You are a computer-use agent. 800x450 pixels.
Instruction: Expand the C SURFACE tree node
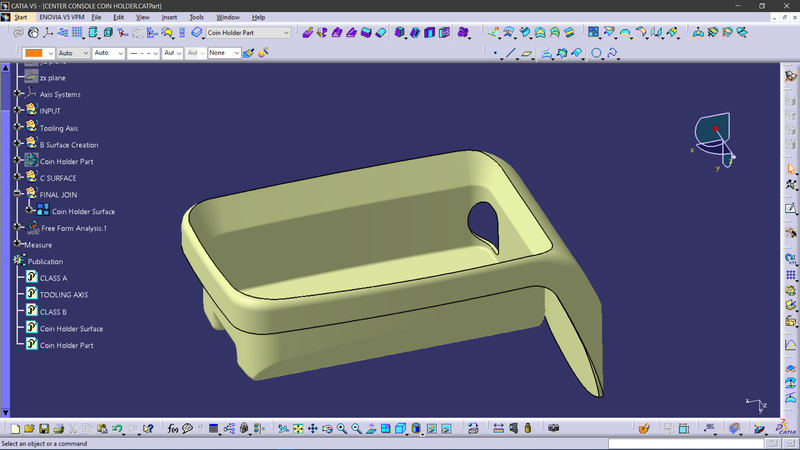[17, 177]
